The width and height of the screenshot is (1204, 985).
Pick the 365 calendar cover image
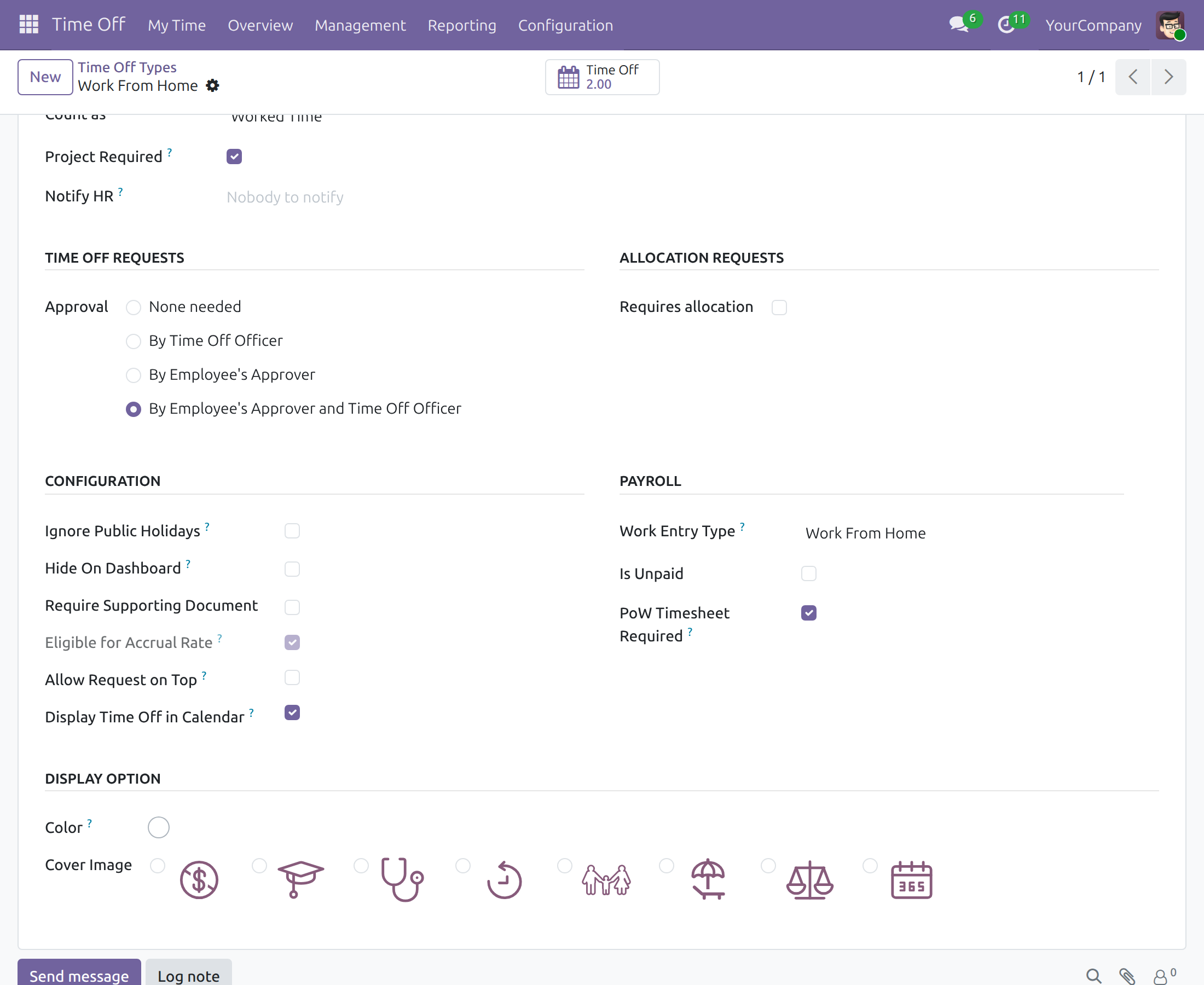(x=911, y=880)
